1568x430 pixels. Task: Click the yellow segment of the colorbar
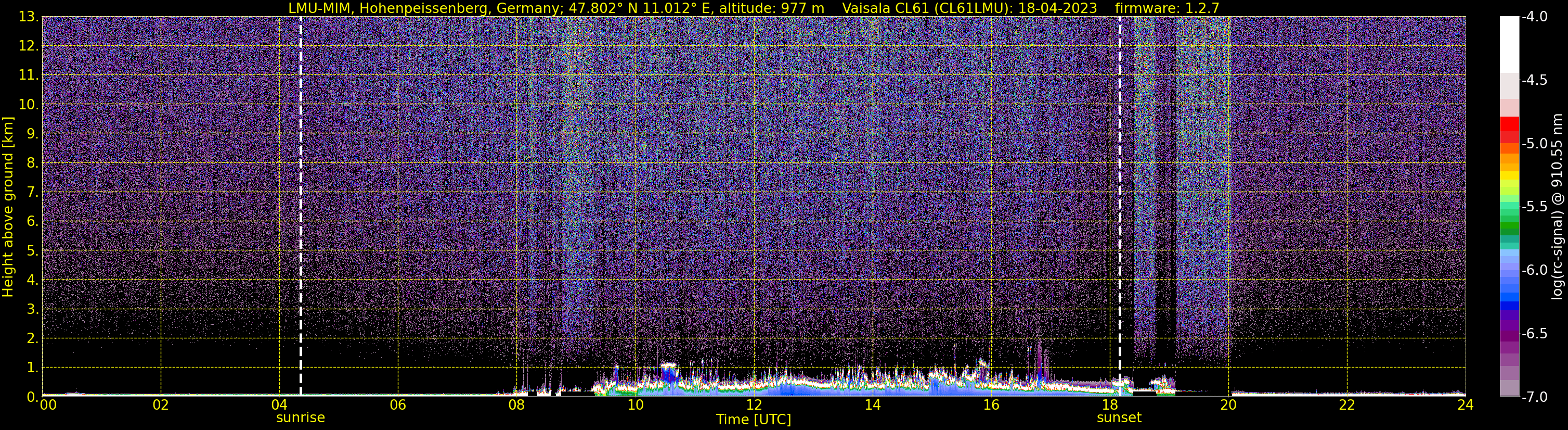pyautogui.click(x=1509, y=176)
